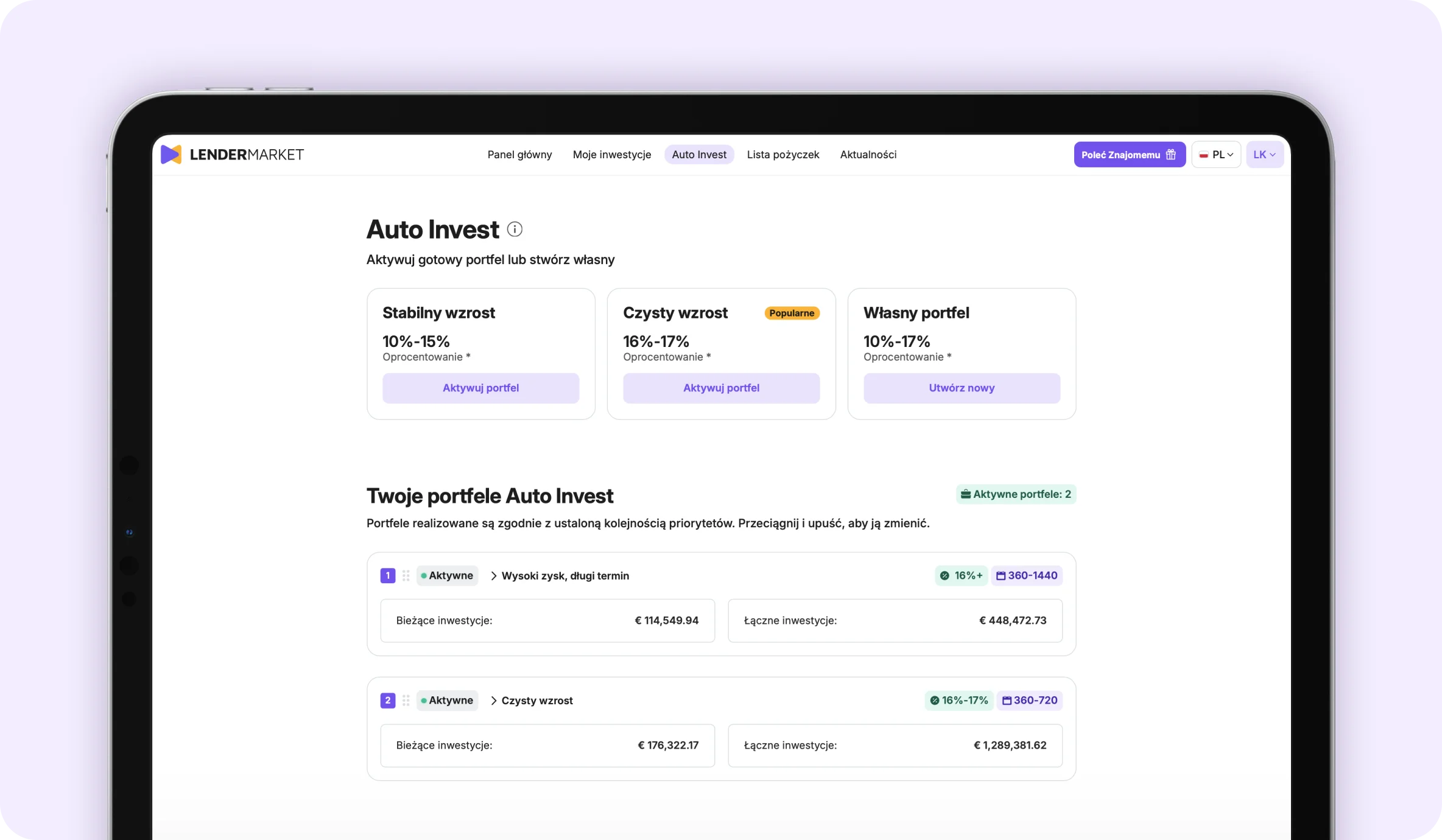Click Aktywne status on Czysty wzrost portfolio
The width and height of the screenshot is (1442, 840).
tap(447, 701)
